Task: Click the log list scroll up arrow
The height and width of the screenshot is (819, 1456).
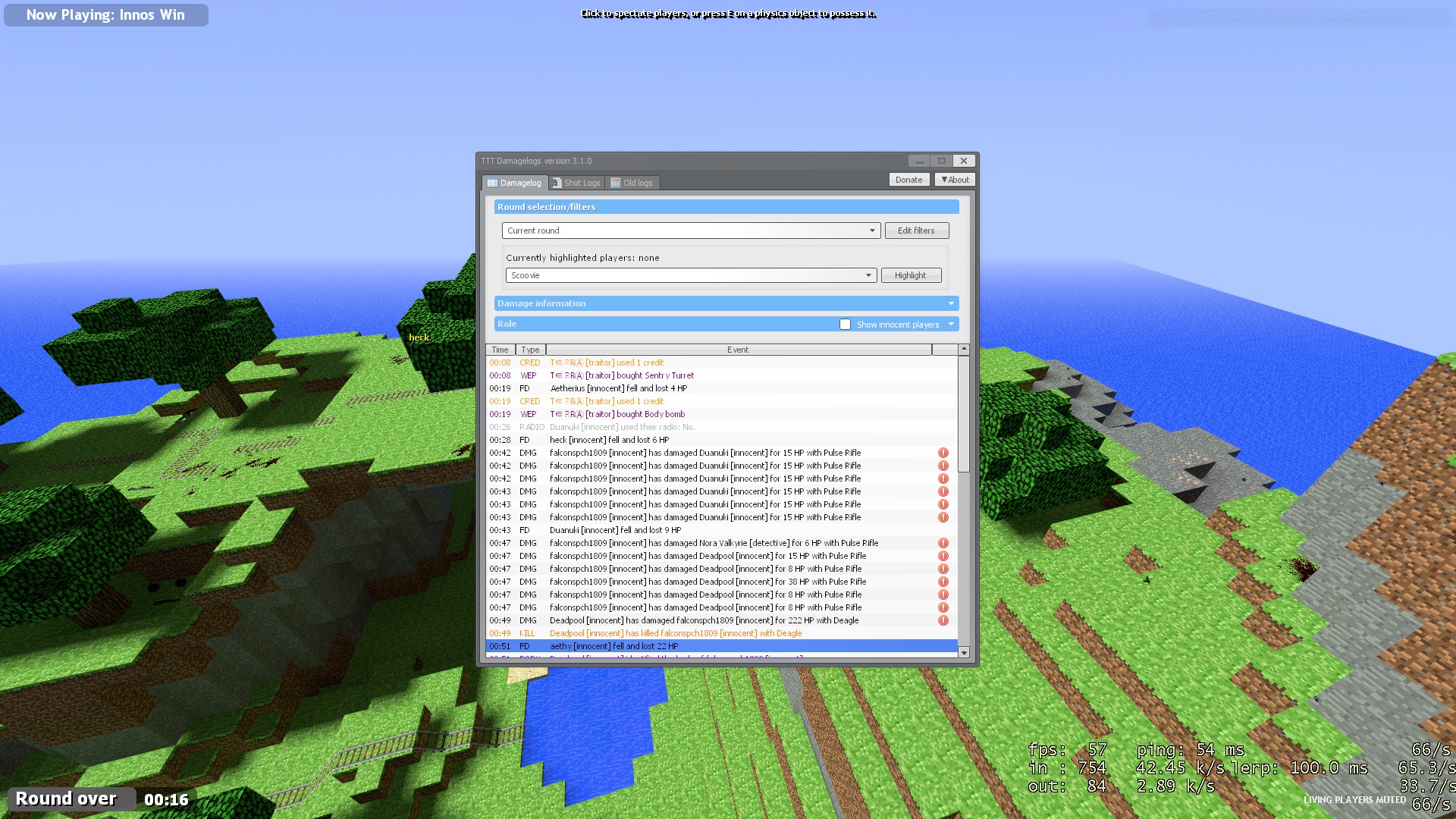Action: tap(964, 350)
